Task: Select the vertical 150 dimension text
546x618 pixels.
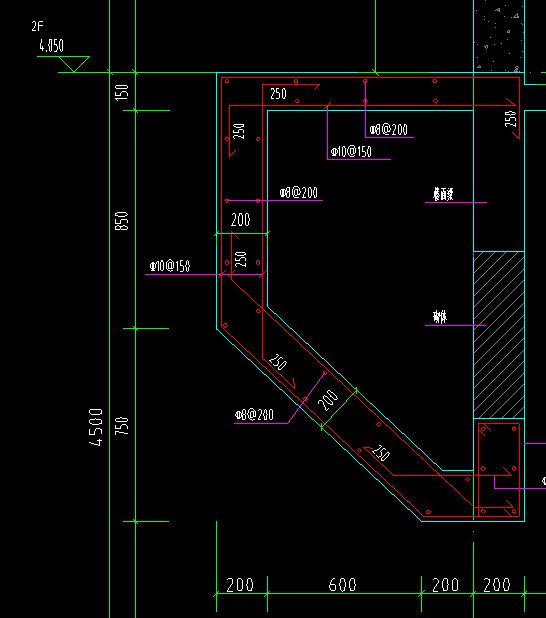Action: [x=122, y=92]
